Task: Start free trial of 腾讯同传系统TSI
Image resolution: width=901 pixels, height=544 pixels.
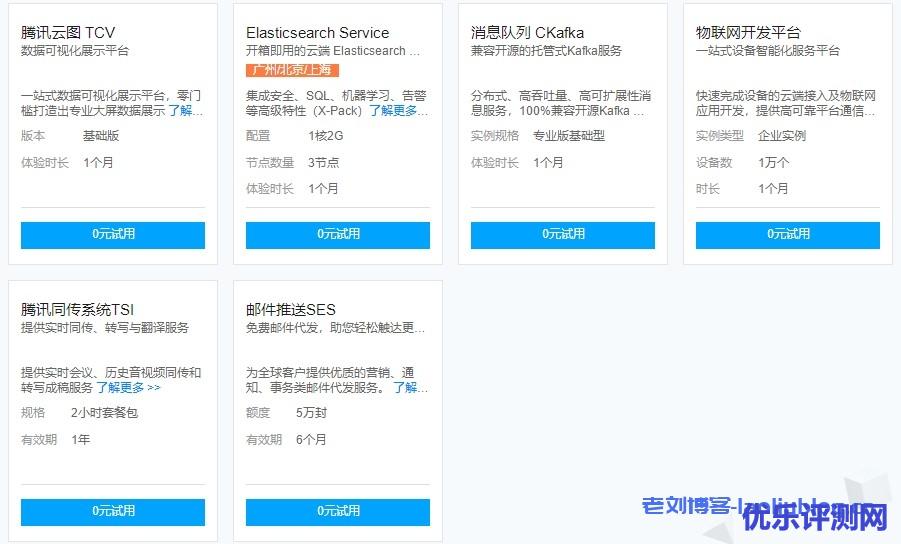Action: pyautogui.click(x=113, y=511)
